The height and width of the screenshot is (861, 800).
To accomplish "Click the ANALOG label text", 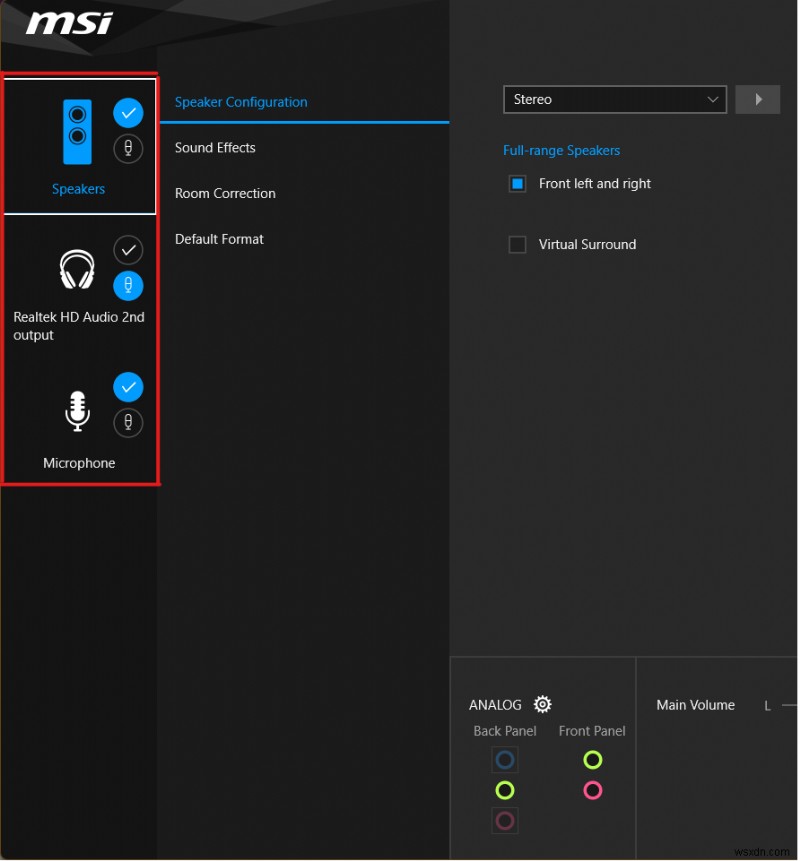I will tap(495, 705).
